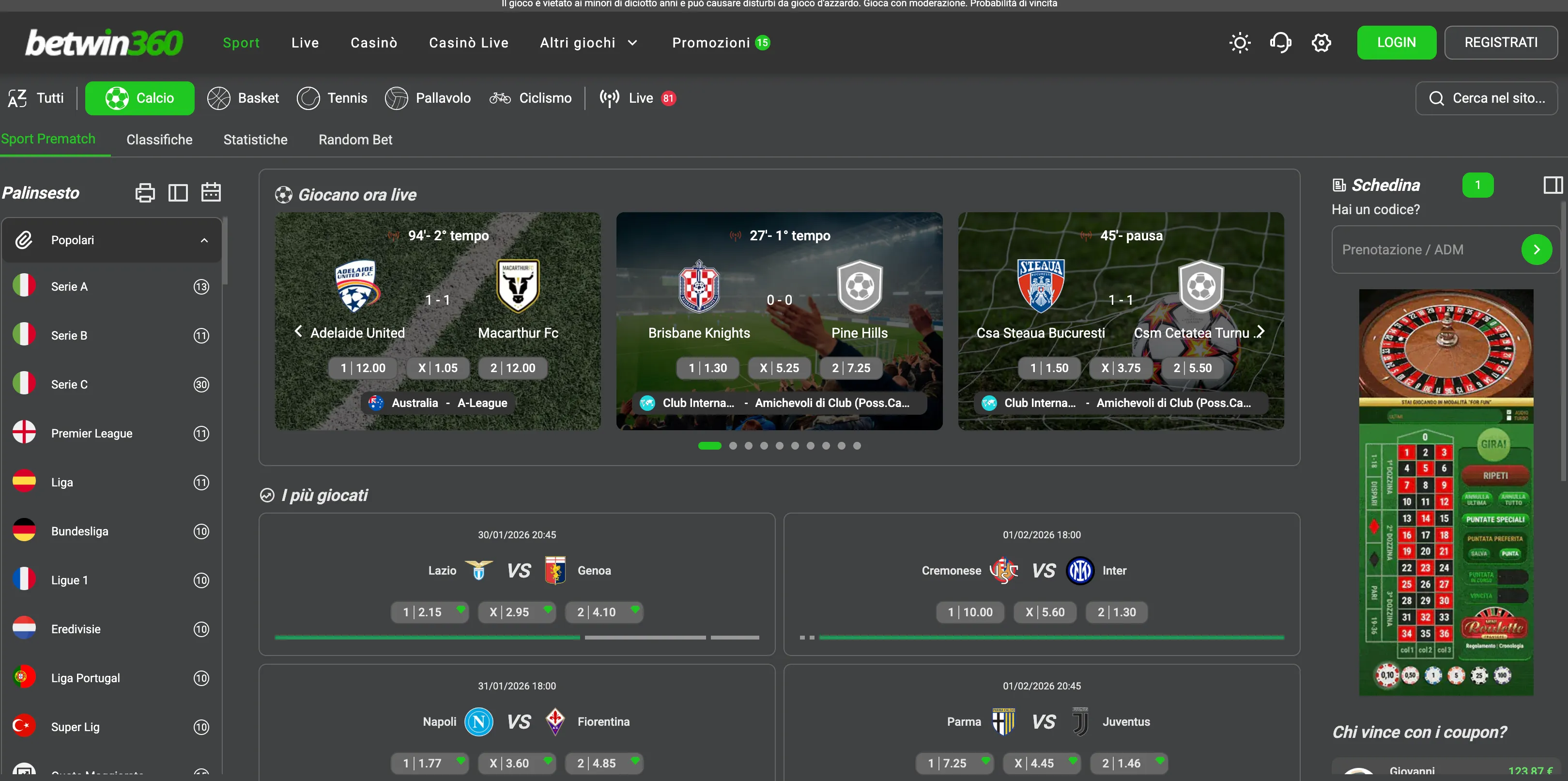Screen dimensions: 1568x781
Task: Select the Tennis sport filter
Action: click(332, 98)
